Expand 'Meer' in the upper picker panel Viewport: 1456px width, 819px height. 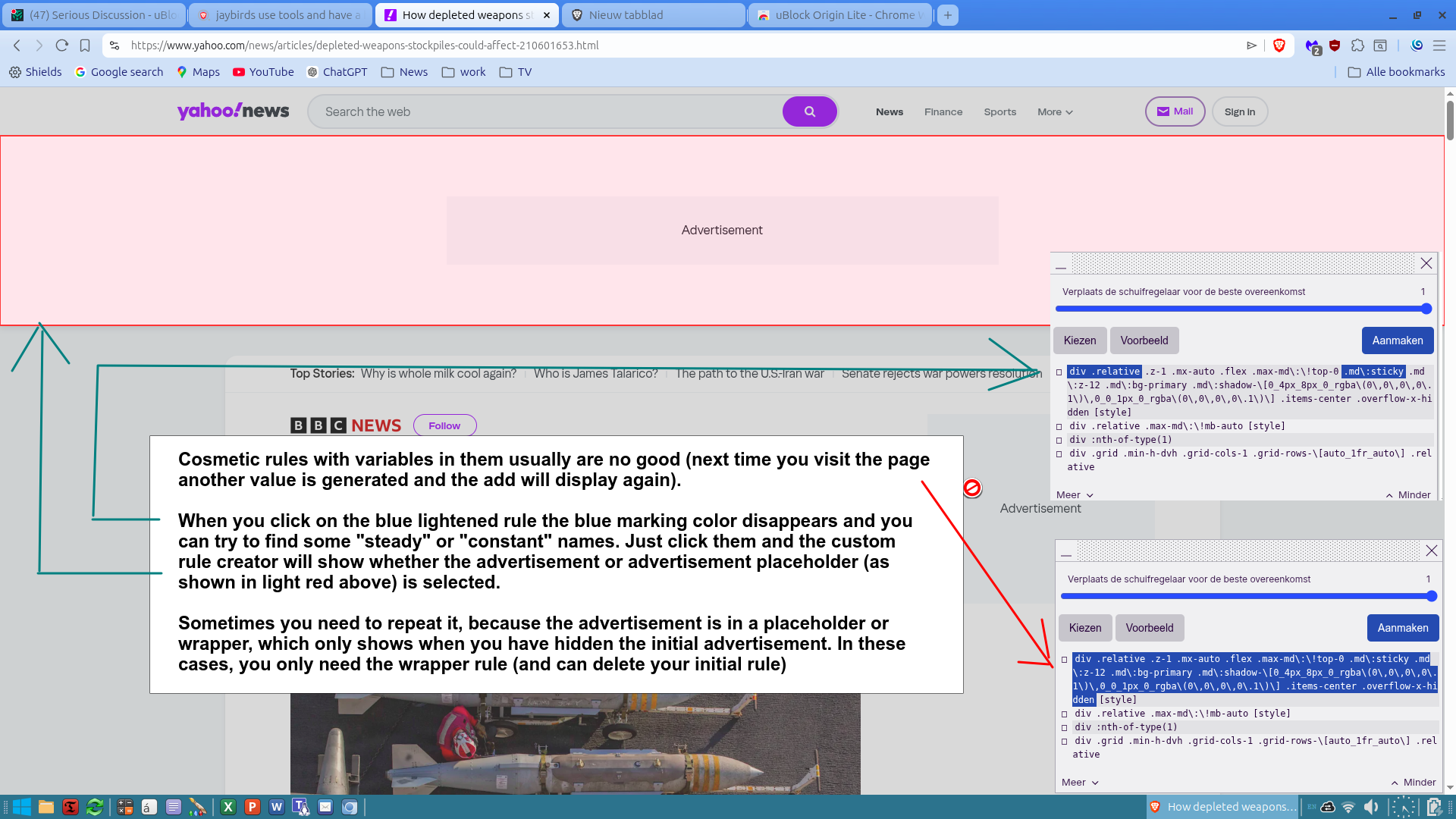[x=1075, y=495]
